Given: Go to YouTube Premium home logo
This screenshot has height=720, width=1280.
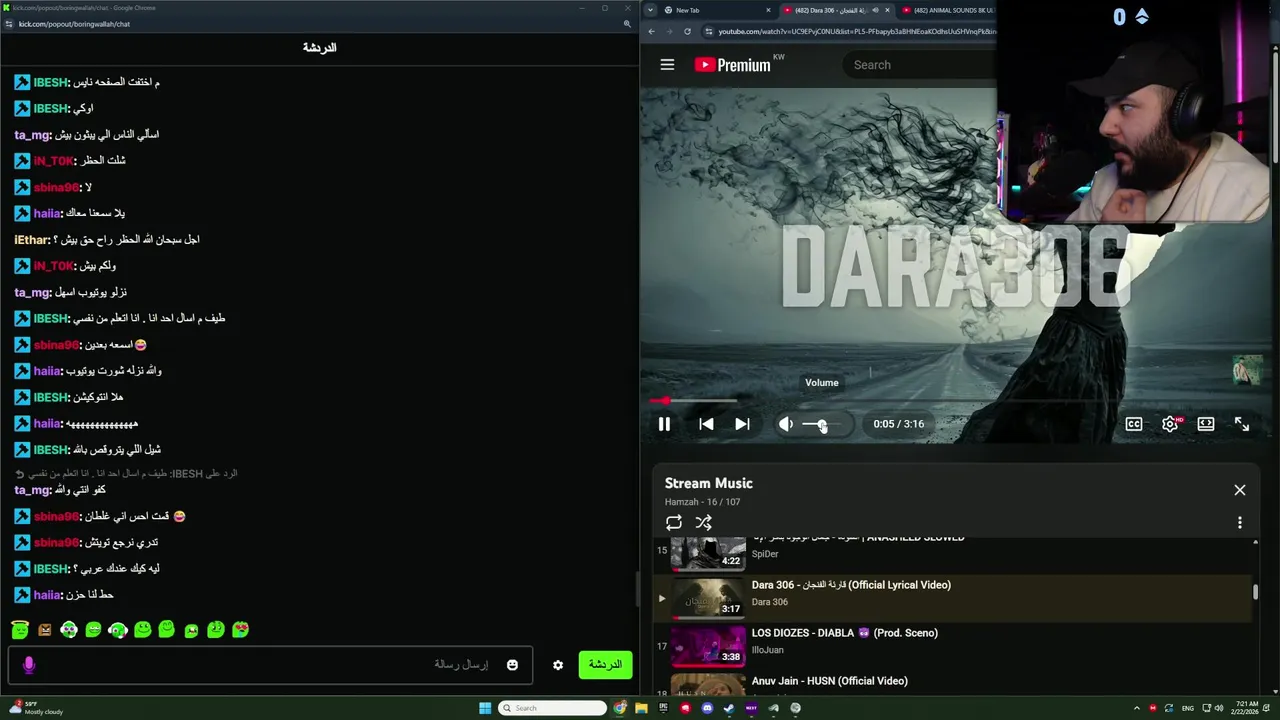Looking at the screenshot, I should point(733,65).
